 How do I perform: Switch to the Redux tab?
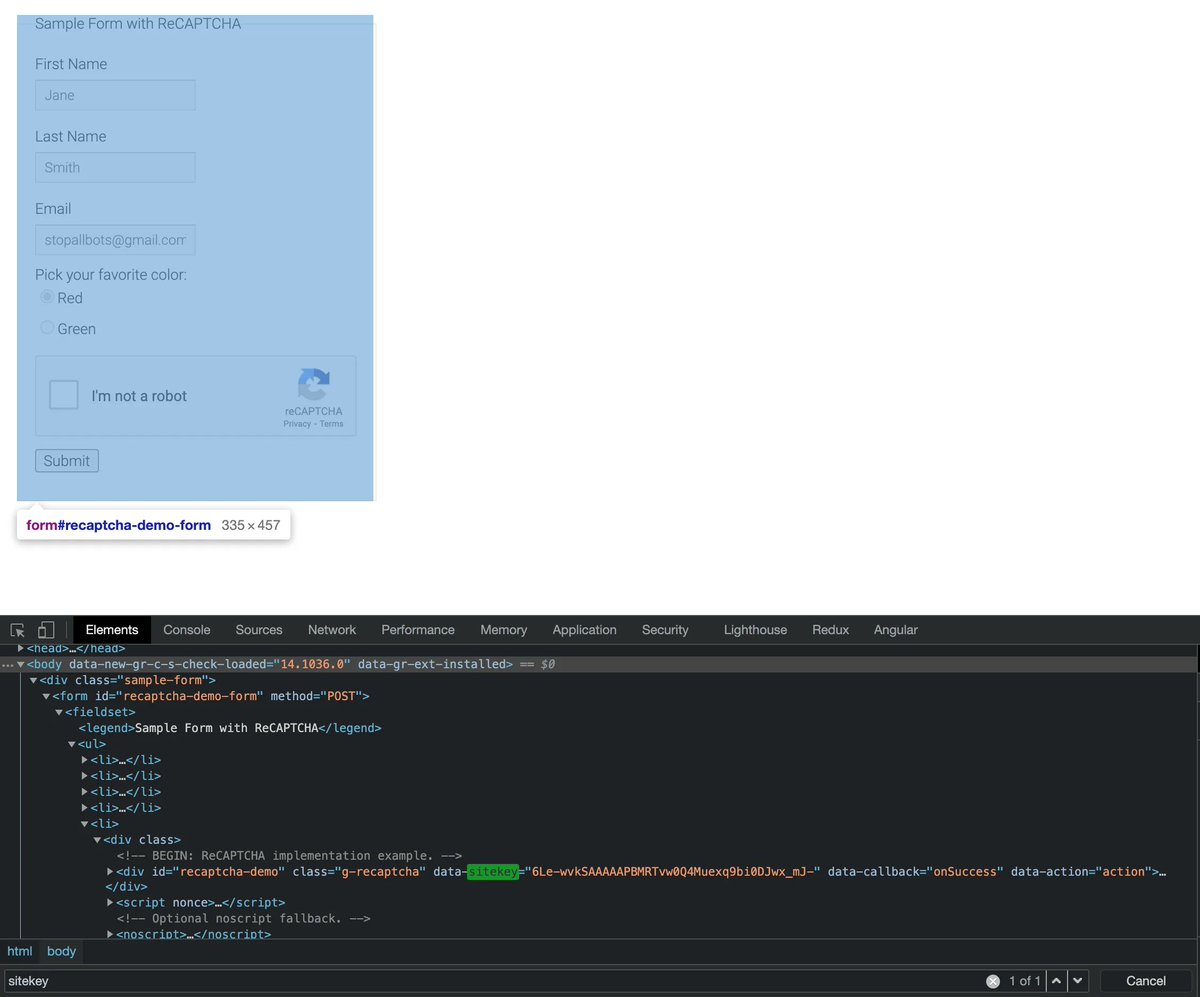[x=830, y=630]
